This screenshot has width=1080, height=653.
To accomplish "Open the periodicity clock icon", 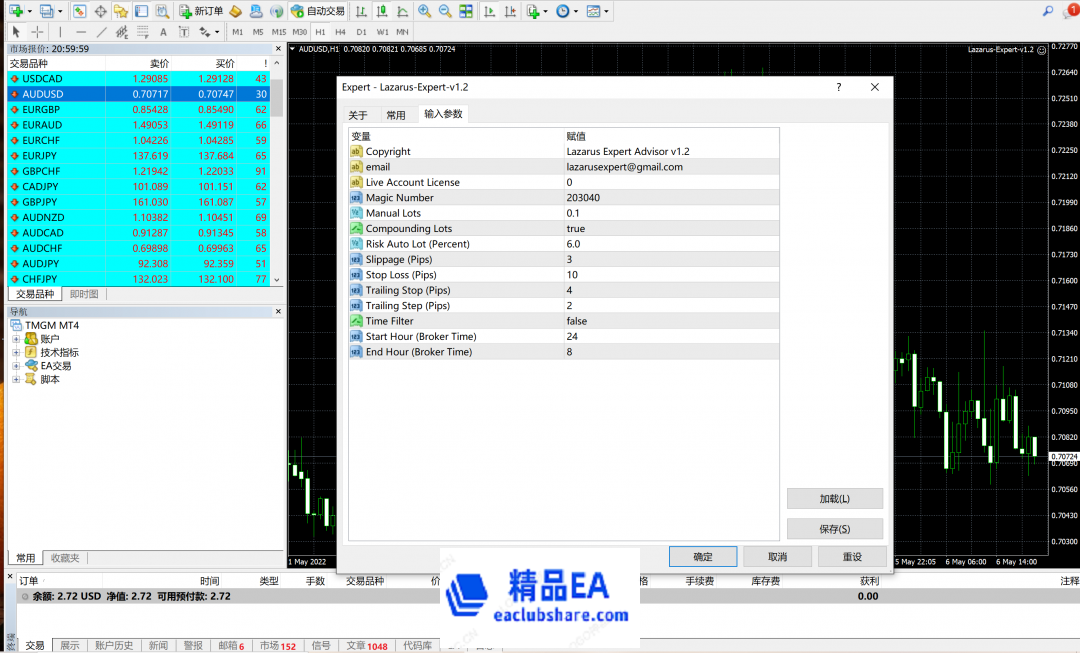I will tap(563, 11).
